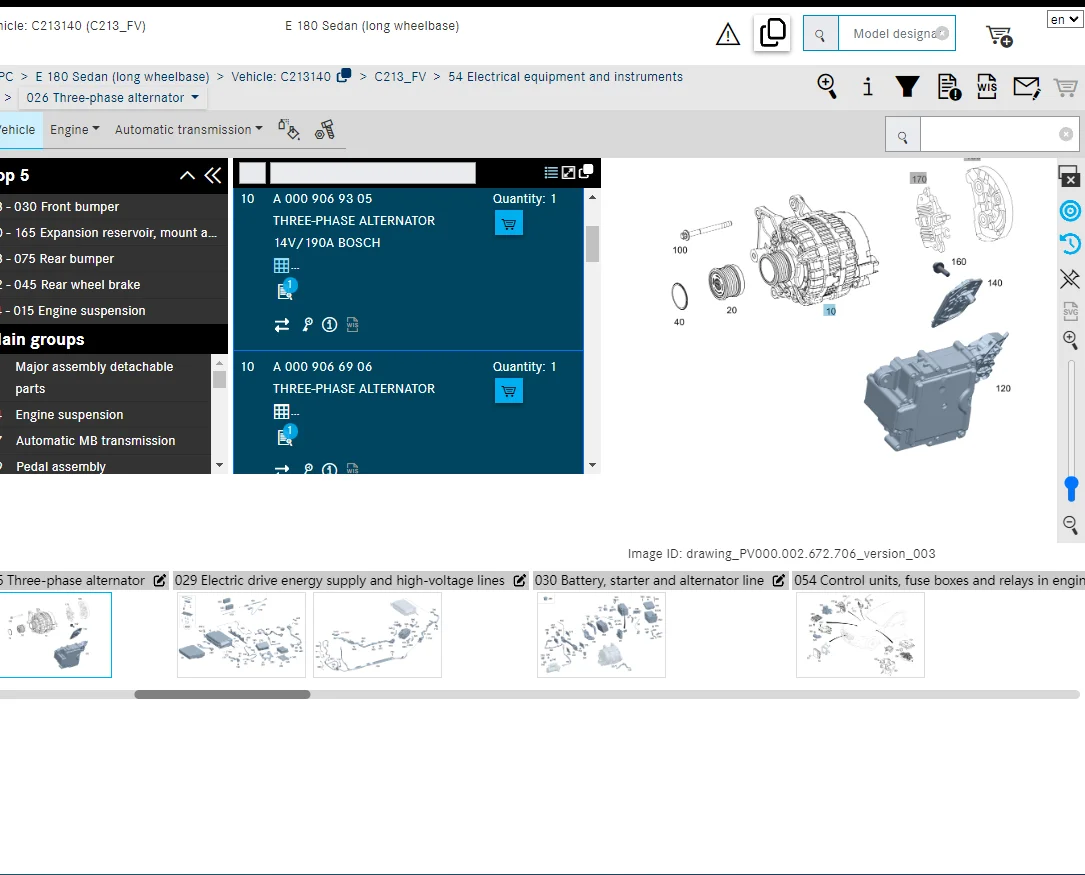Toggle the pin drawing icon
Image resolution: width=1085 pixels, height=875 pixels.
click(x=1070, y=279)
